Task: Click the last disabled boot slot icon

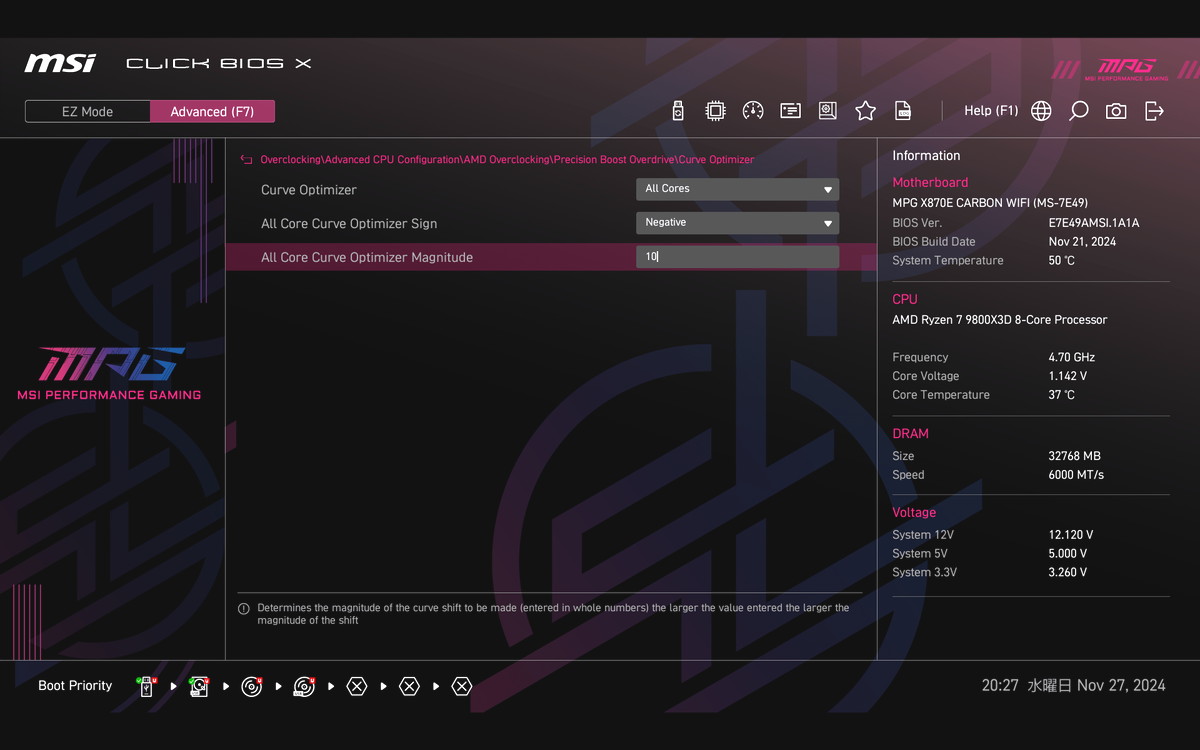Action: (461, 687)
